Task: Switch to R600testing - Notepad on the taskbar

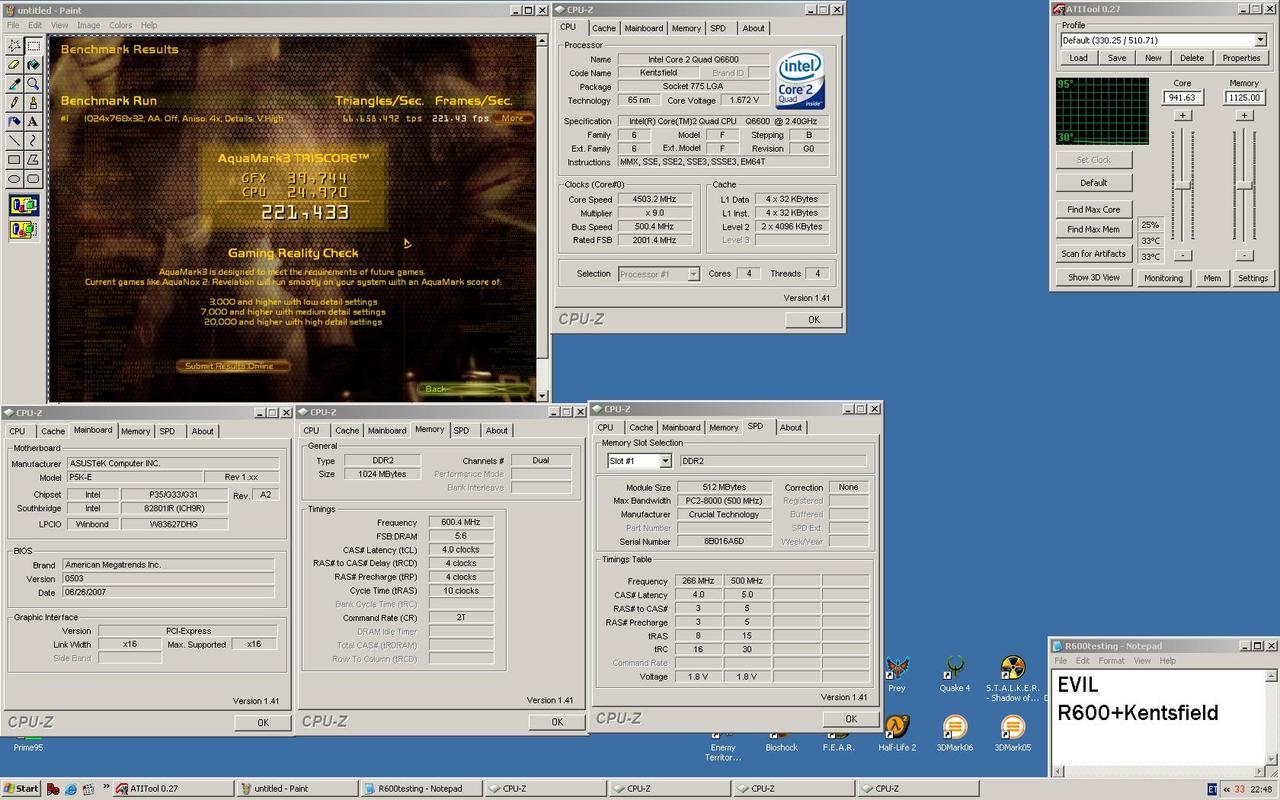Action: (420, 788)
